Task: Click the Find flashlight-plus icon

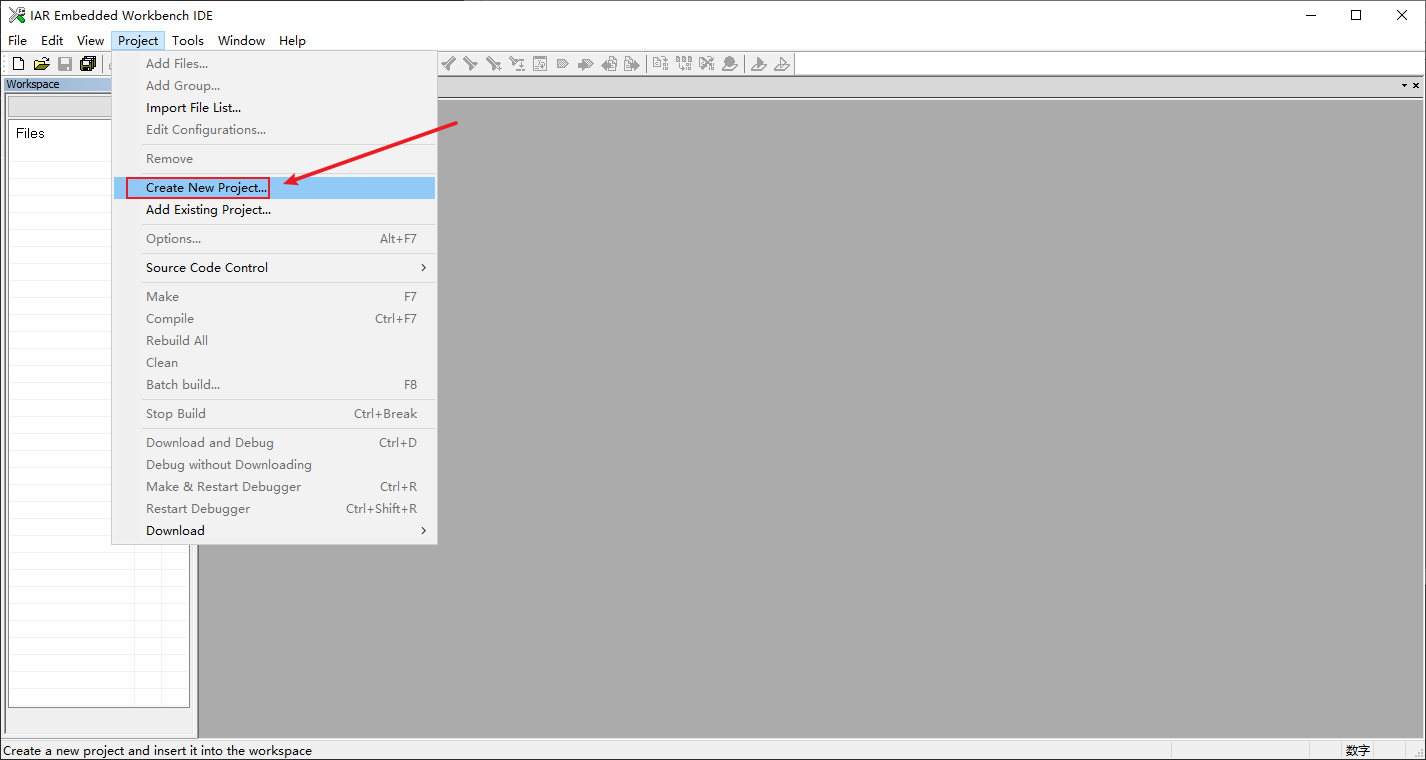Action: [494, 64]
